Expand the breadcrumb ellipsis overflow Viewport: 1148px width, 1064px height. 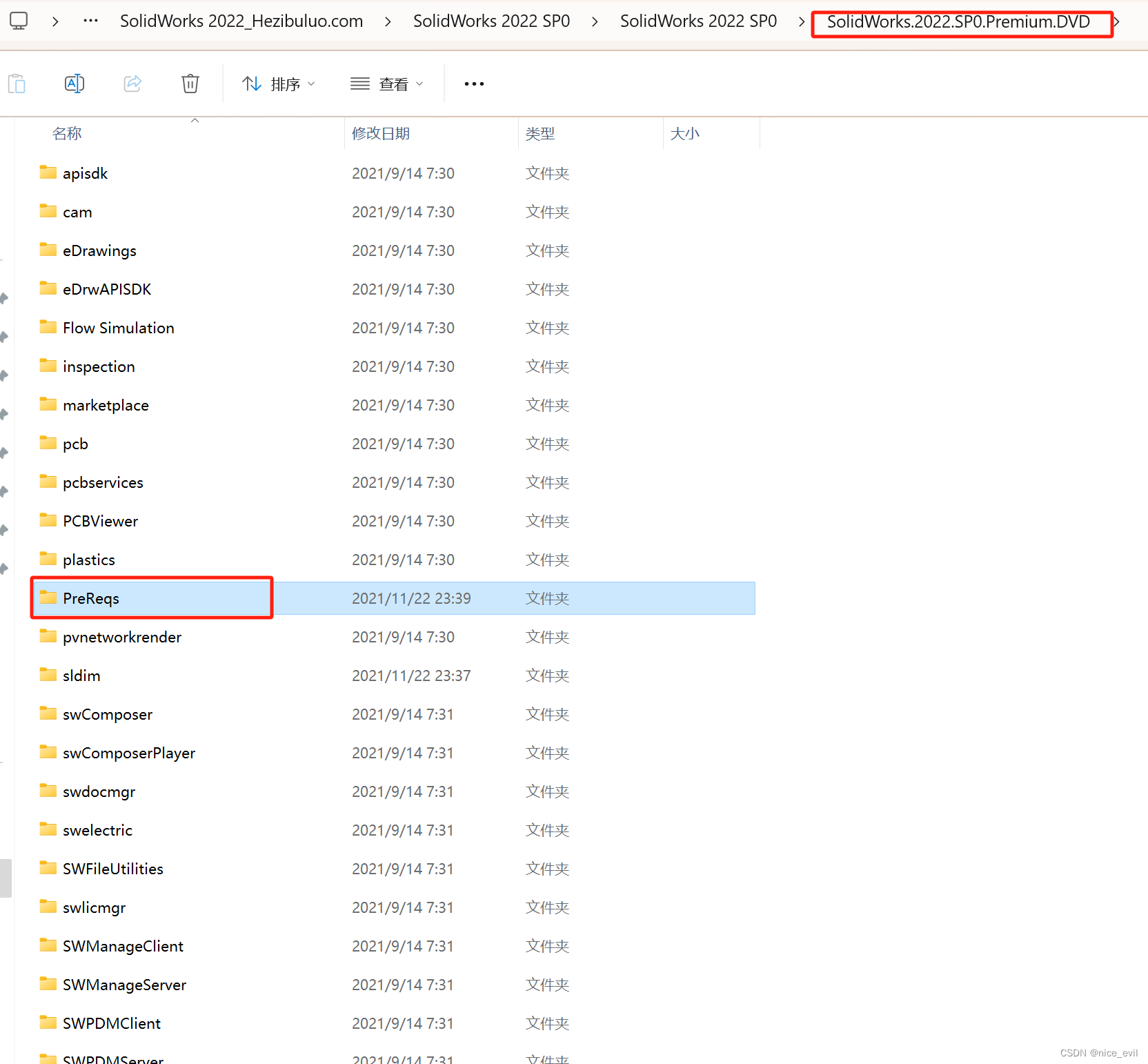[x=90, y=21]
